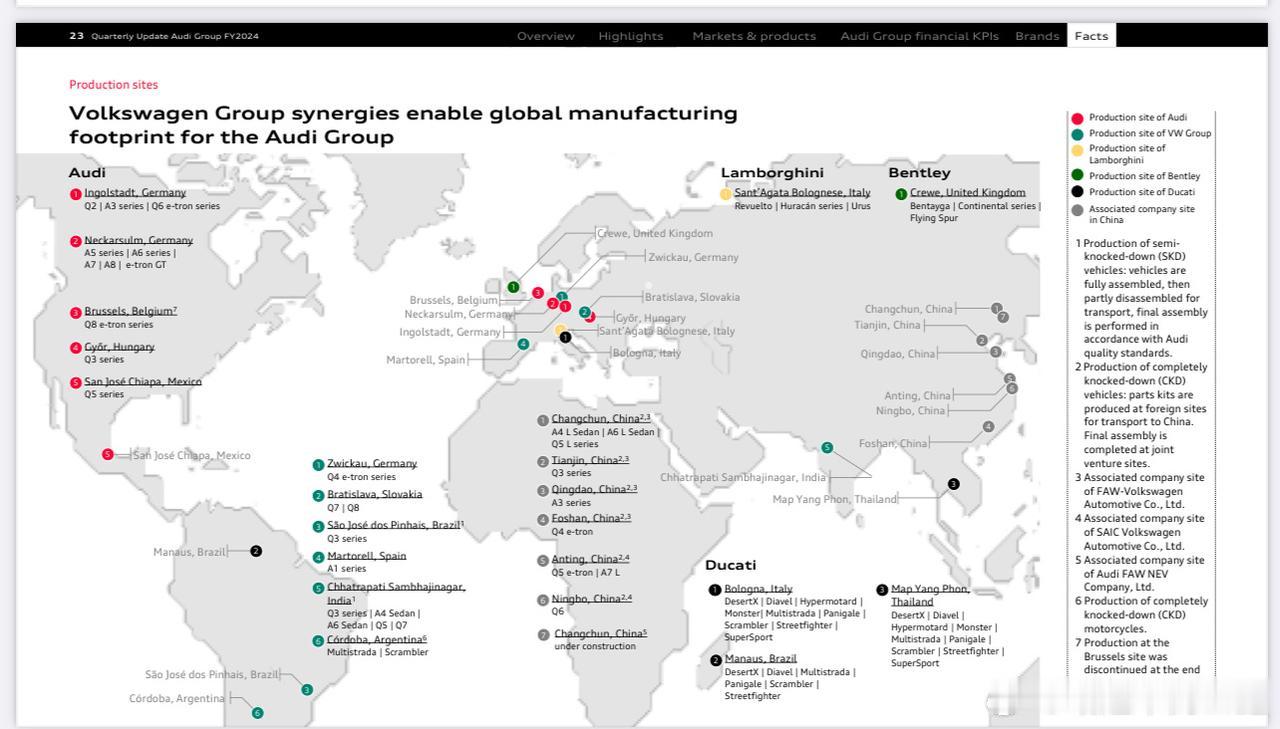Image resolution: width=1280 pixels, height=729 pixels.
Task: Click "Quarterly Update Audi Group FY2024" header text
Action: tap(175, 36)
